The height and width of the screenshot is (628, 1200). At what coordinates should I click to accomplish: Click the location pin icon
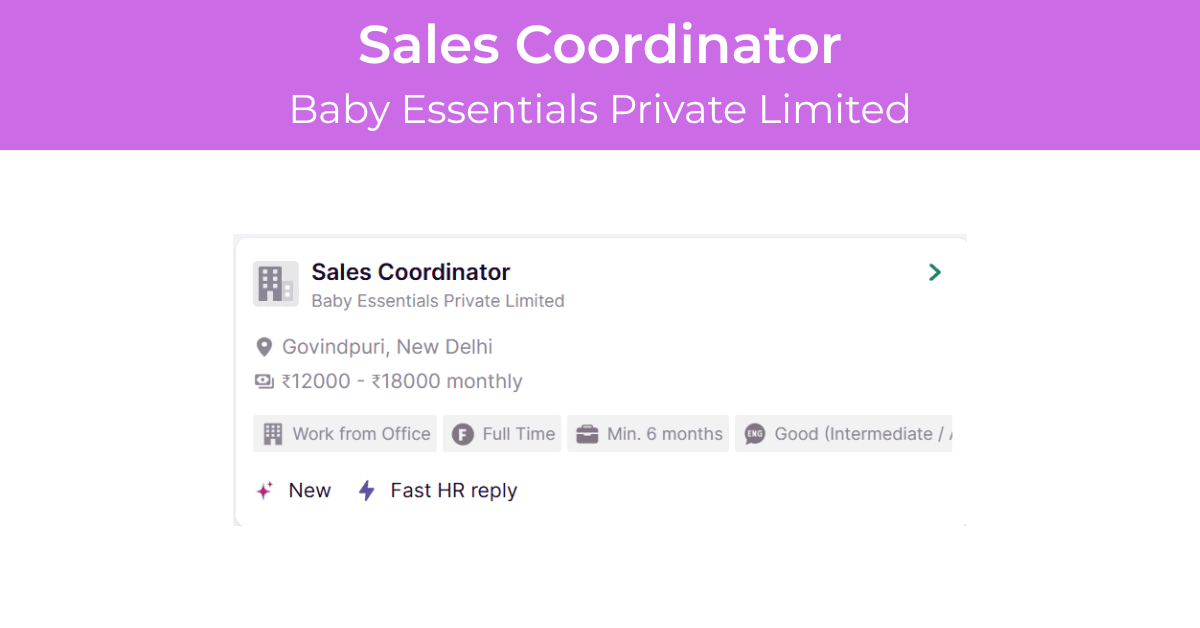pyautogui.click(x=264, y=347)
